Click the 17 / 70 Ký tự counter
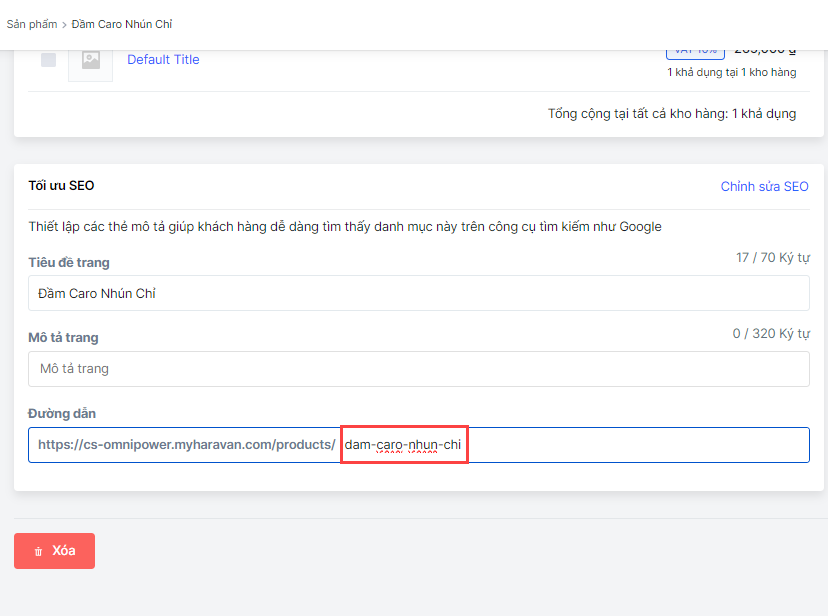The width and height of the screenshot is (828, 616). tap(772, 258)
